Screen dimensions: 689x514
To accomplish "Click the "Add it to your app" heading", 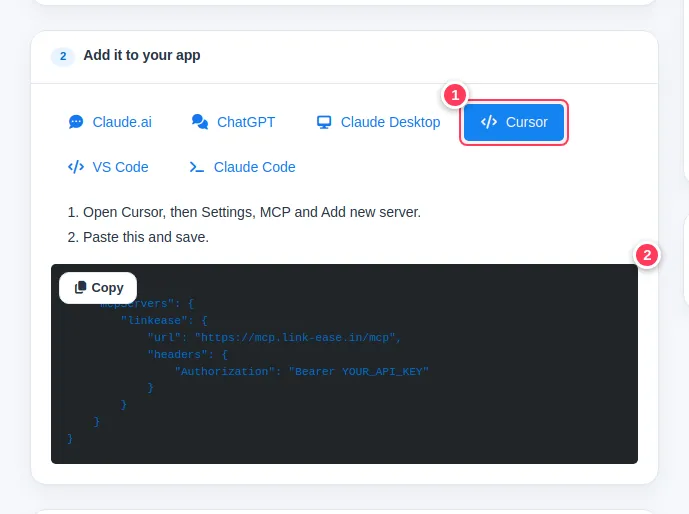I will tap(142, 55).
